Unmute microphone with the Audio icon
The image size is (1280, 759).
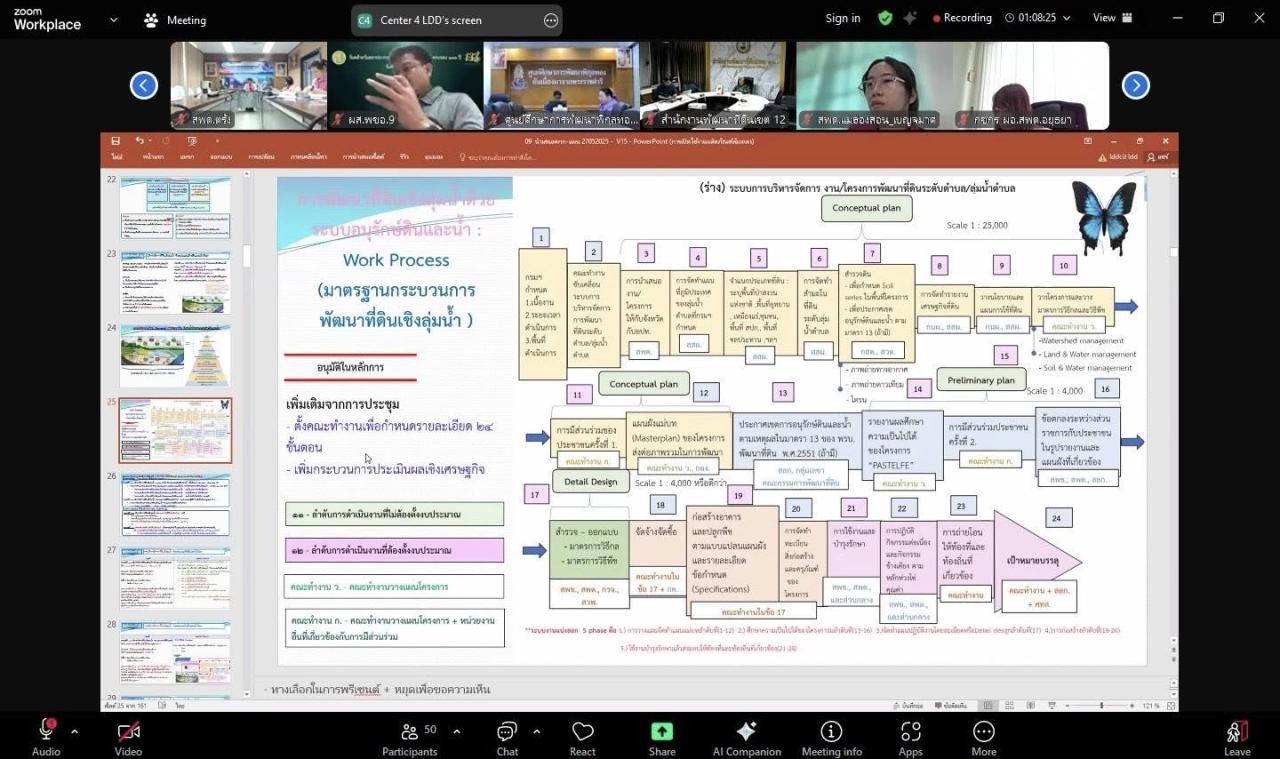pos(46,733)
